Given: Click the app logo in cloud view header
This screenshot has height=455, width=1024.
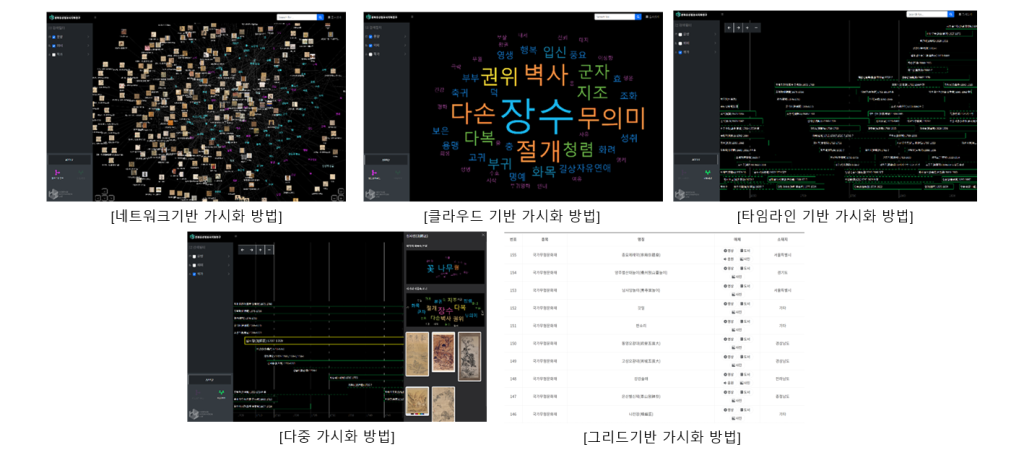Looking at the screenshot, I should (369, 17).
